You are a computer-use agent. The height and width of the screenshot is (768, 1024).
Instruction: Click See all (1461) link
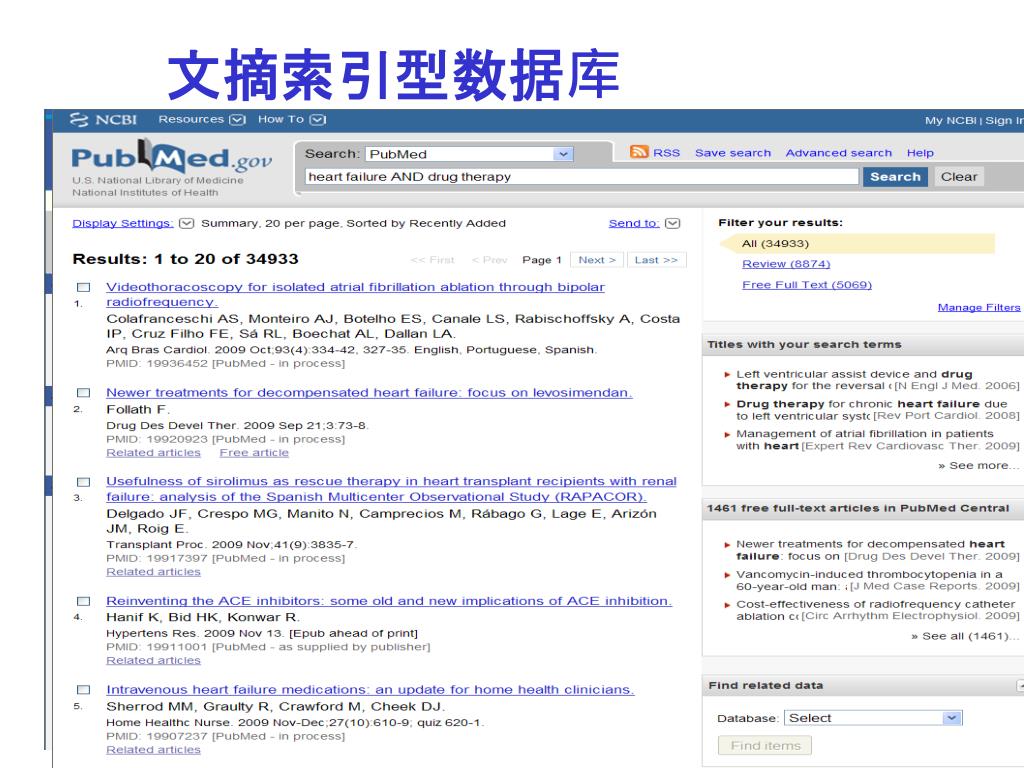click(965, 636)
